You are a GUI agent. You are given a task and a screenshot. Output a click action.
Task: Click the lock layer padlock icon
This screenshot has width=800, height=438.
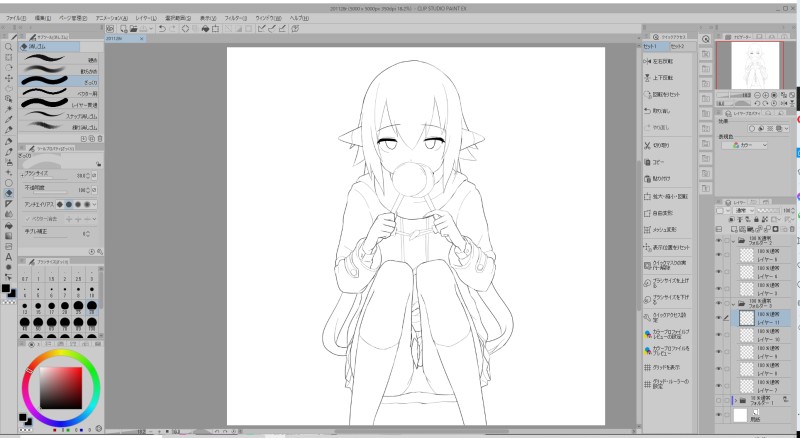point(757,220)
